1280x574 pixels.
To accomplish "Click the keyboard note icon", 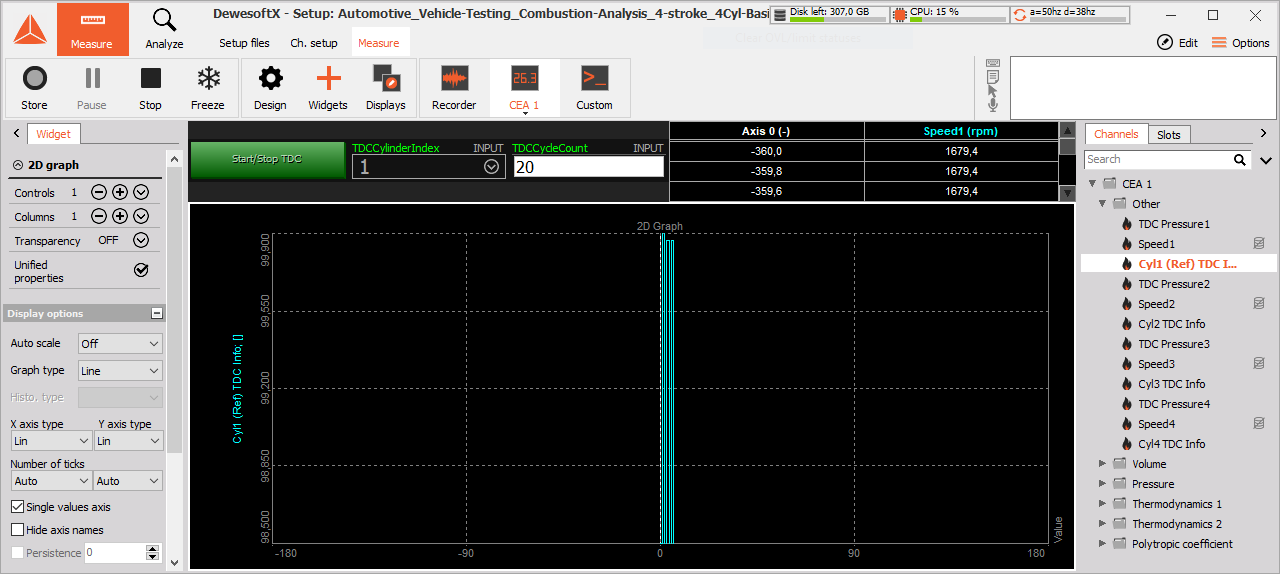I will pyautogui.click(x=992, y=63).
